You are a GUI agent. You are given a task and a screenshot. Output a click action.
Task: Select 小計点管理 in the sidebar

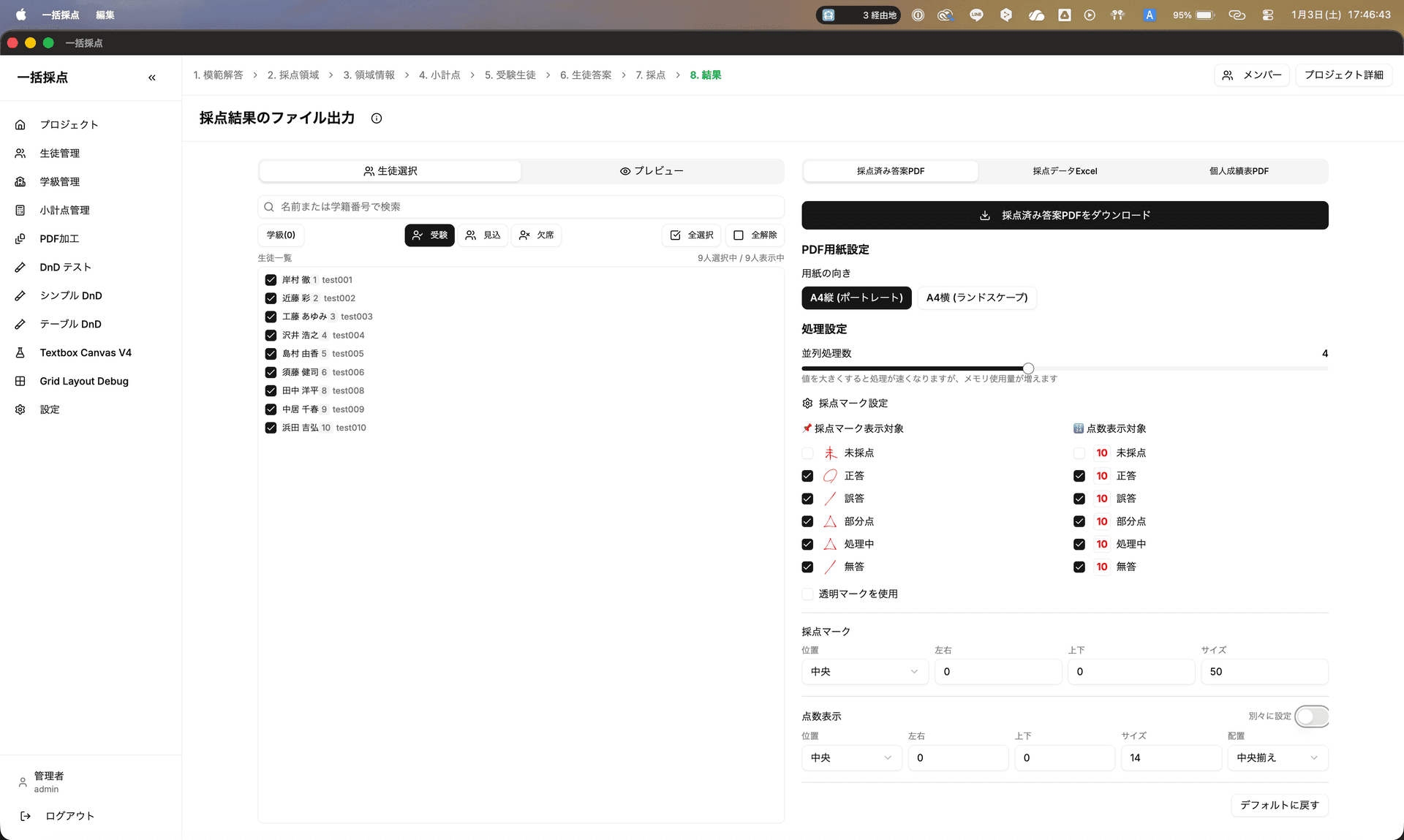click(x=64, y=210)
